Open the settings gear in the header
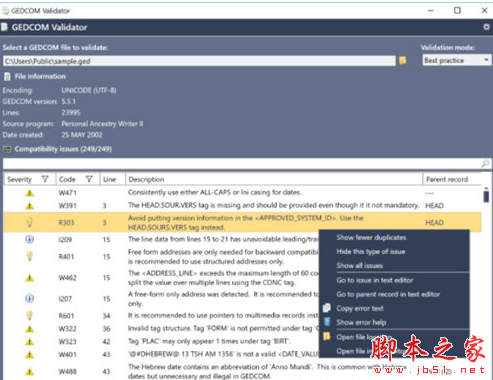This screenshot has height=380, width=493. coord(486,27)
